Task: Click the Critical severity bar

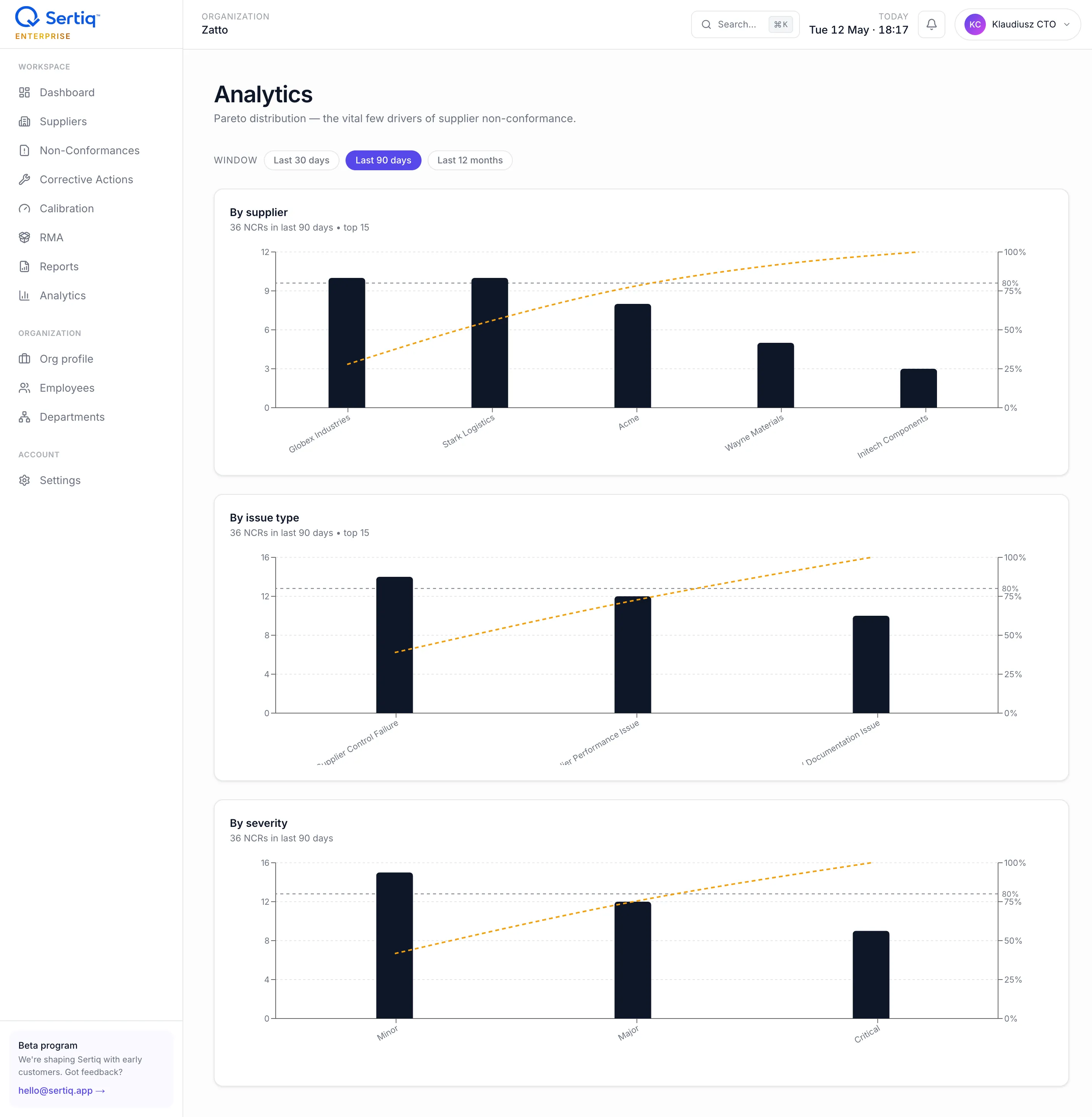Action: [871, 975]
